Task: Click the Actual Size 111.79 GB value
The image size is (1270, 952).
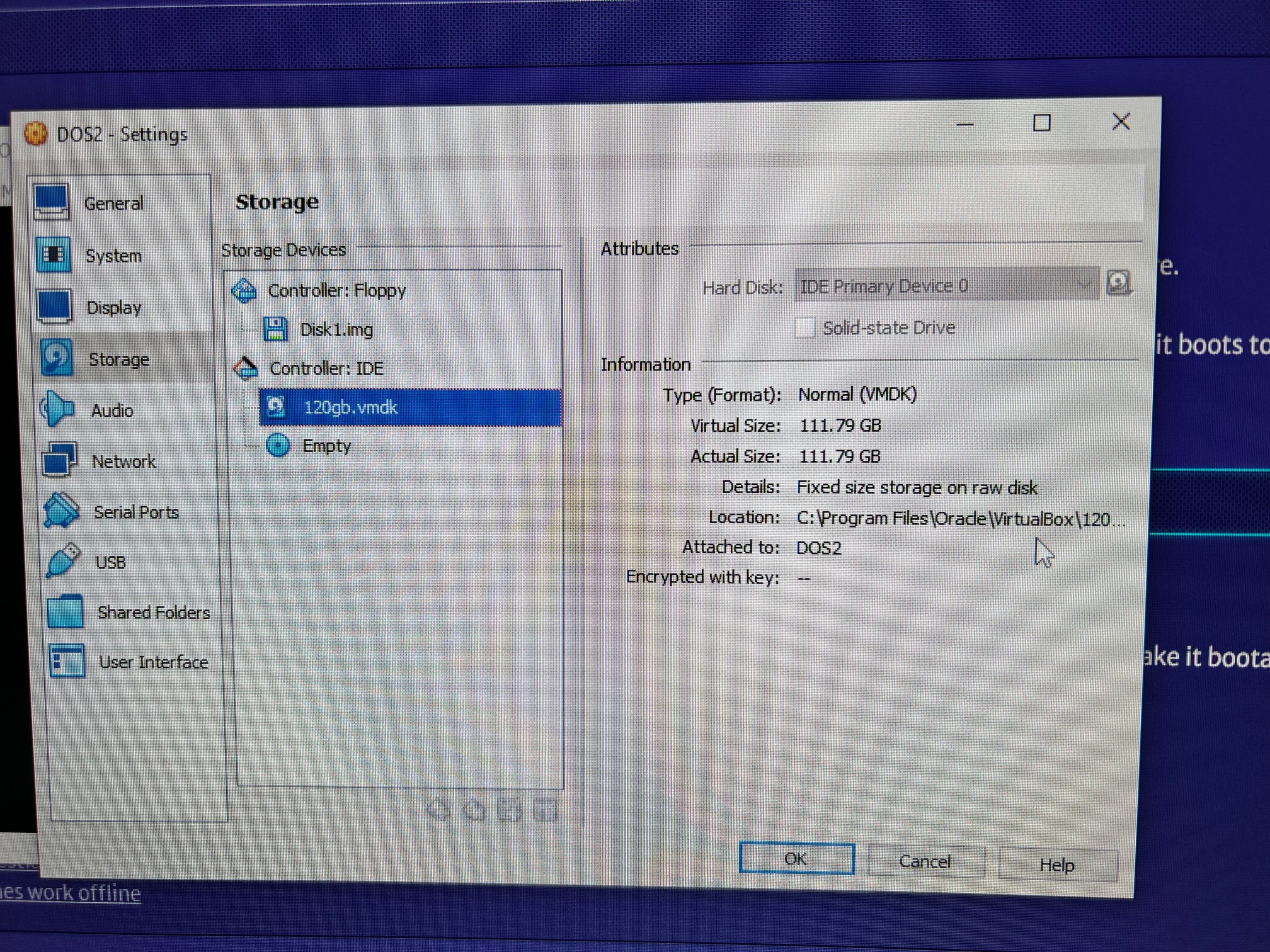Action: point(839,456)
